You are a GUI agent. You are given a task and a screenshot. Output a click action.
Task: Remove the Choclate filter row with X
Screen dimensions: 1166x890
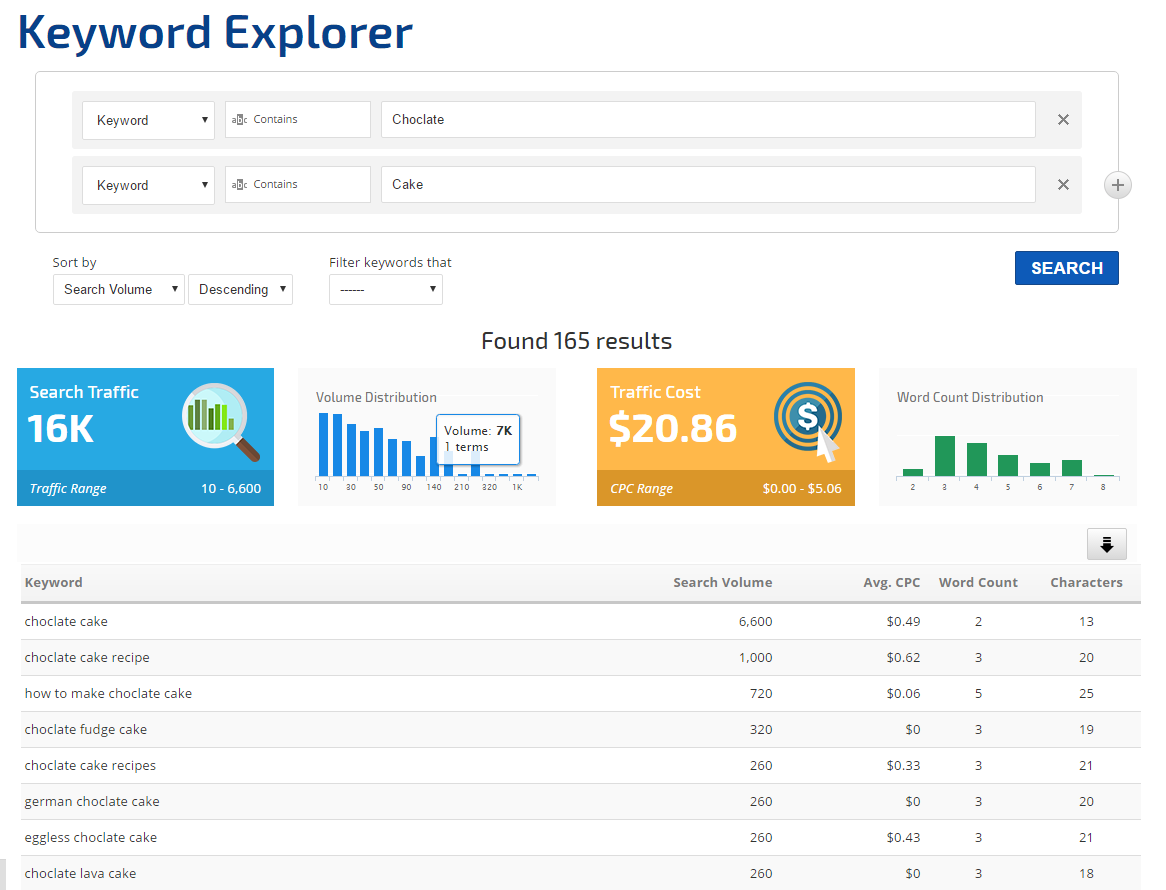(x=1063, y=120)
